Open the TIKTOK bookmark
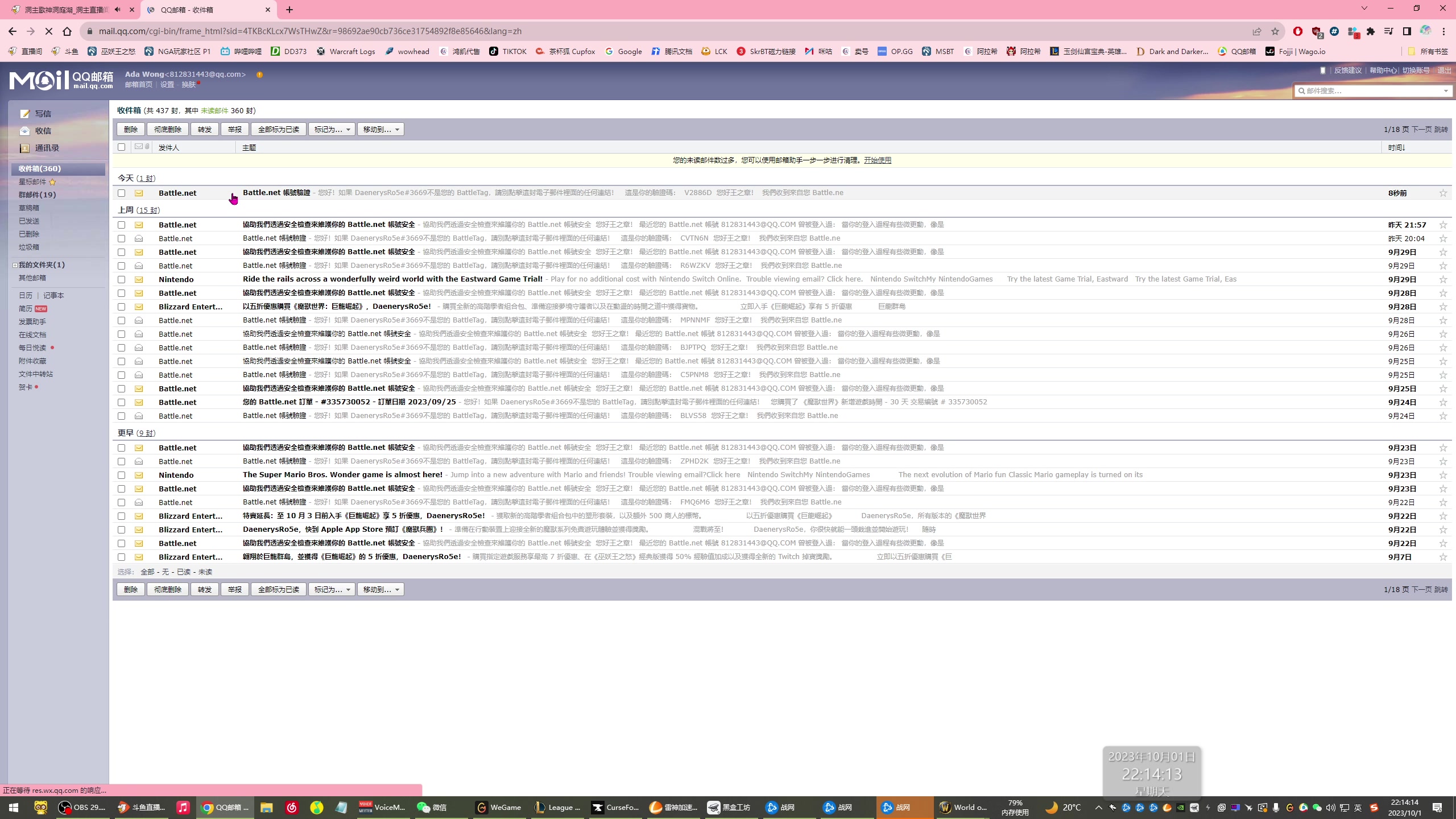The width and height of the screenshot is (1456, 819). tap(508, 51)
